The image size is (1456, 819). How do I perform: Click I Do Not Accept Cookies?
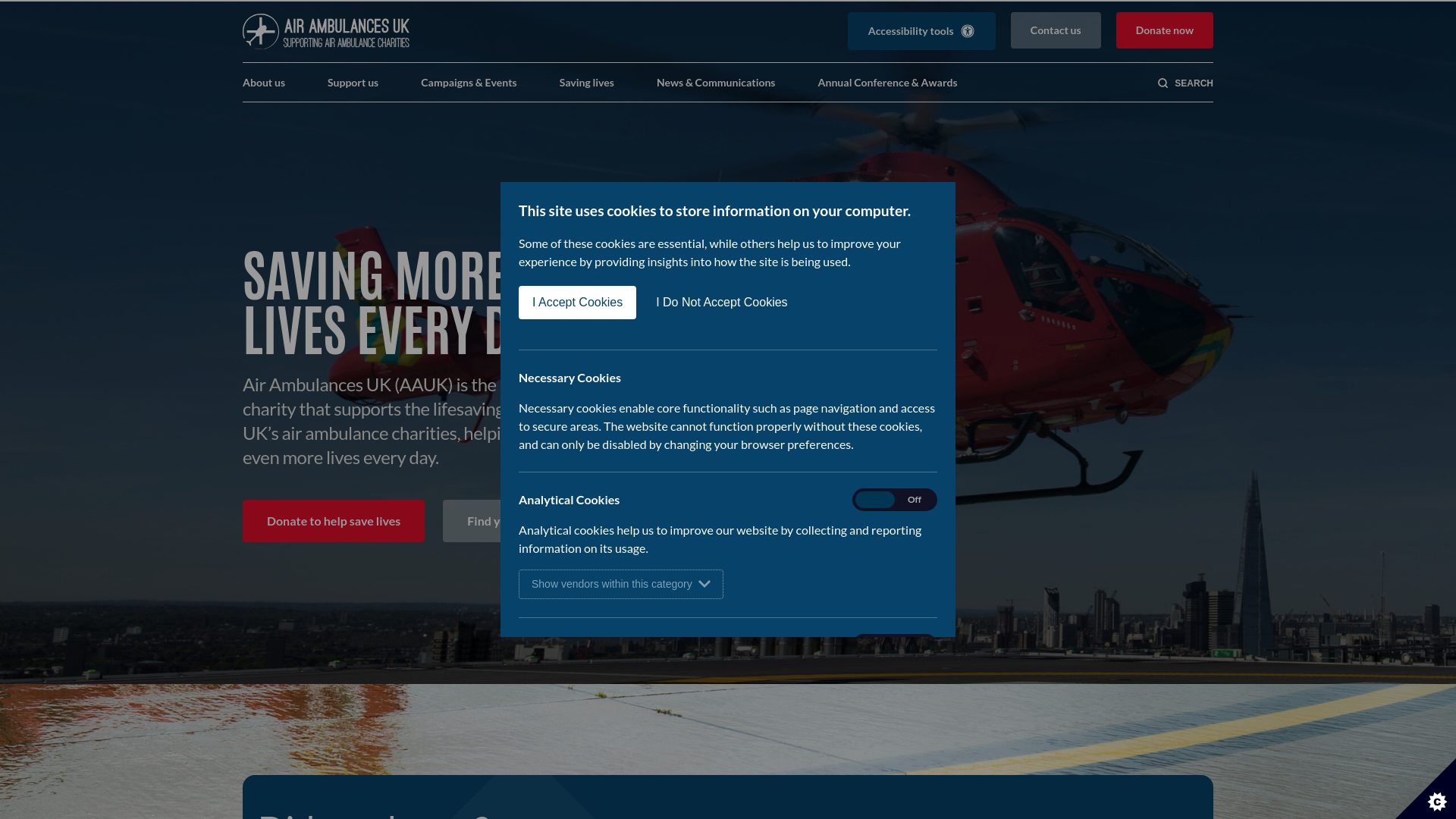pyautogui.click(x=722, y=303)
